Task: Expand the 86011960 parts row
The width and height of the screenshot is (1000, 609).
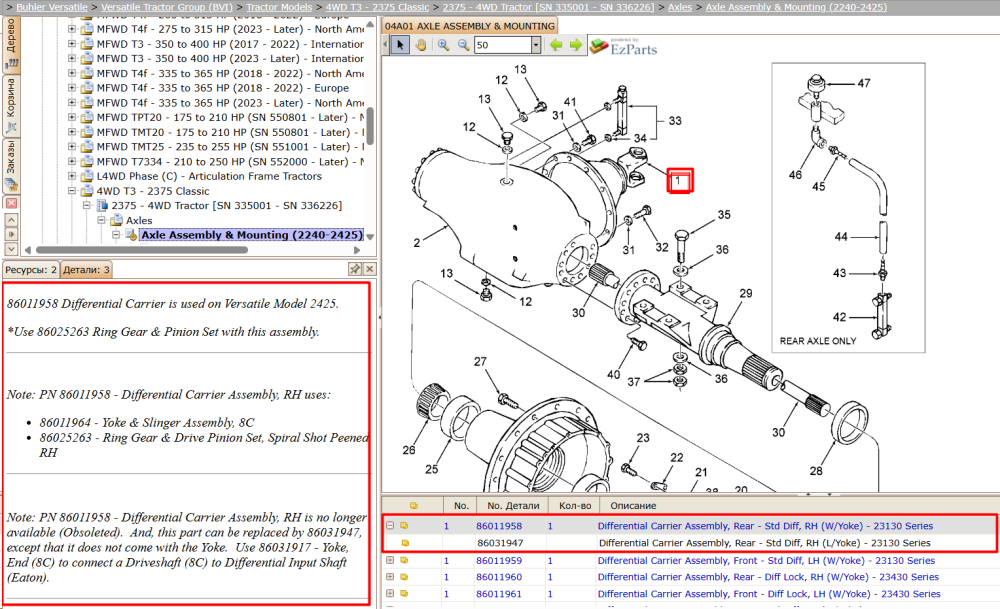Action: pos(390,576)
